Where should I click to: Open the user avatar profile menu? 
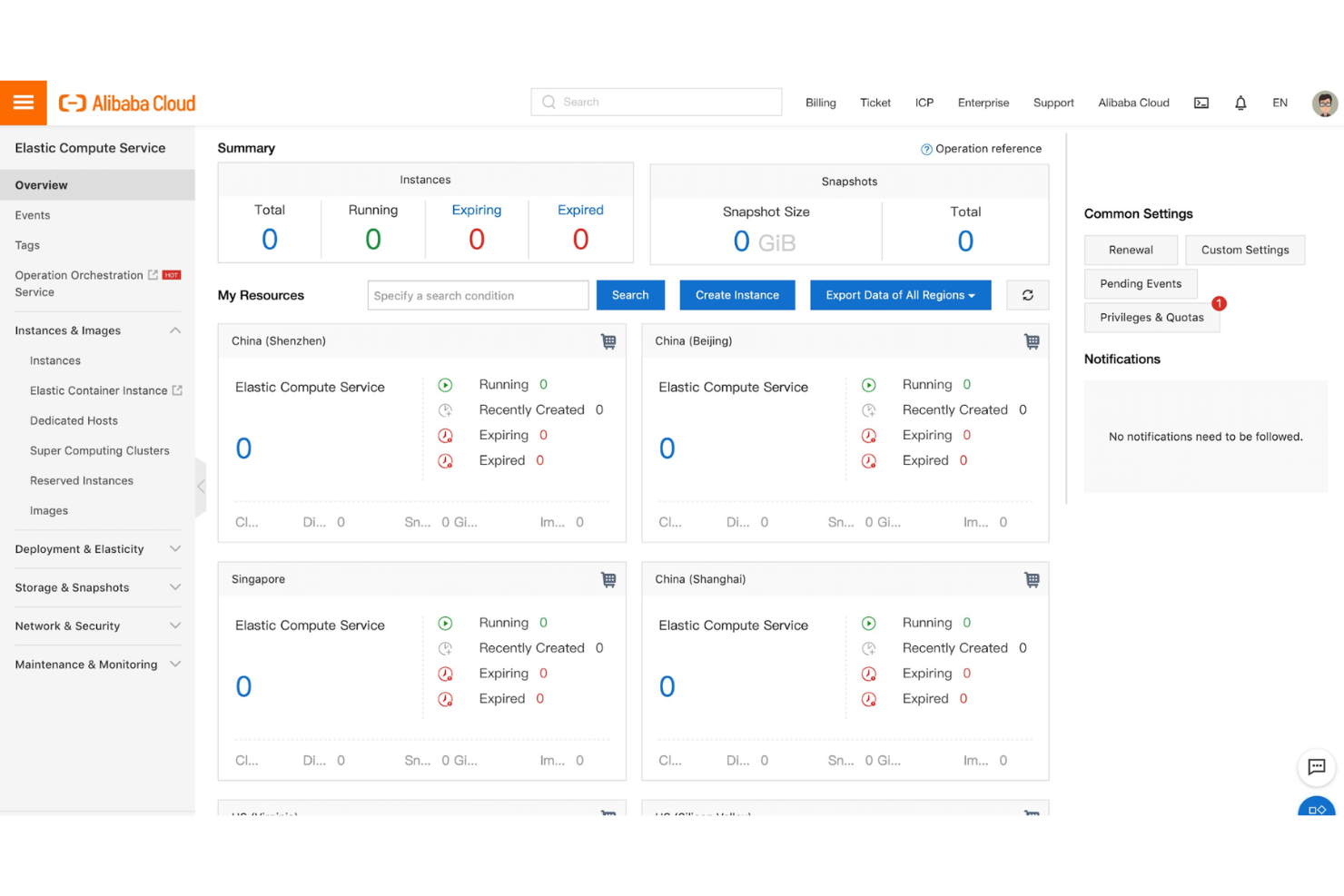(1324, 103)
